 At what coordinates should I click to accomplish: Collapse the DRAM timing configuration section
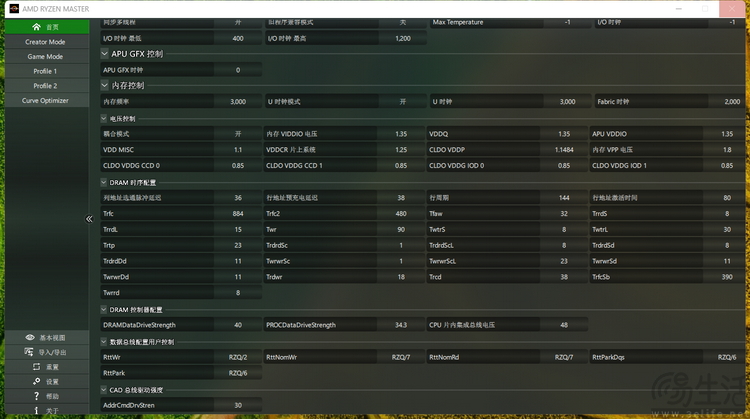pyautogui.click(x=103, y=182)
